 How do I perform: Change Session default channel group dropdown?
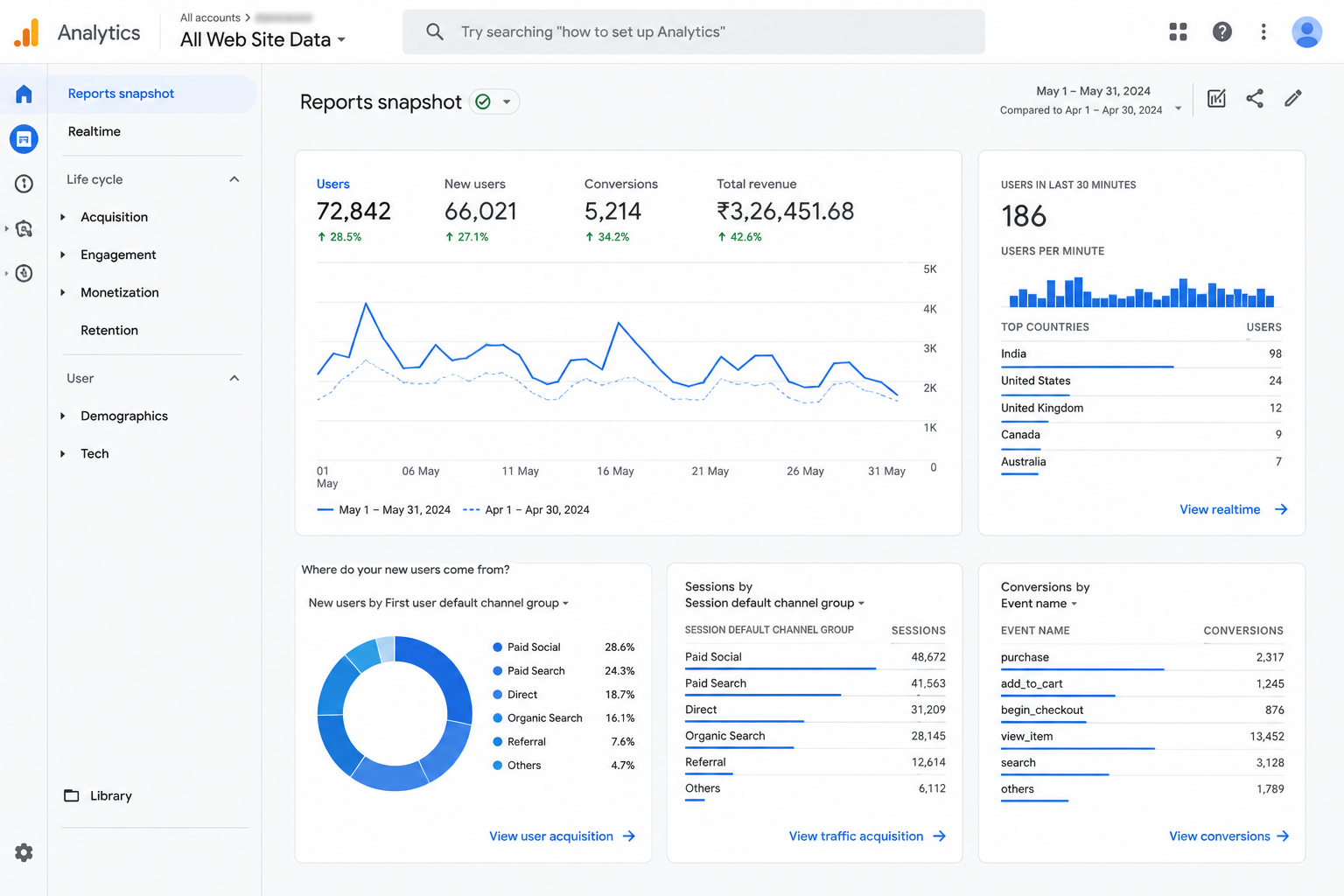tap(774, 603)
